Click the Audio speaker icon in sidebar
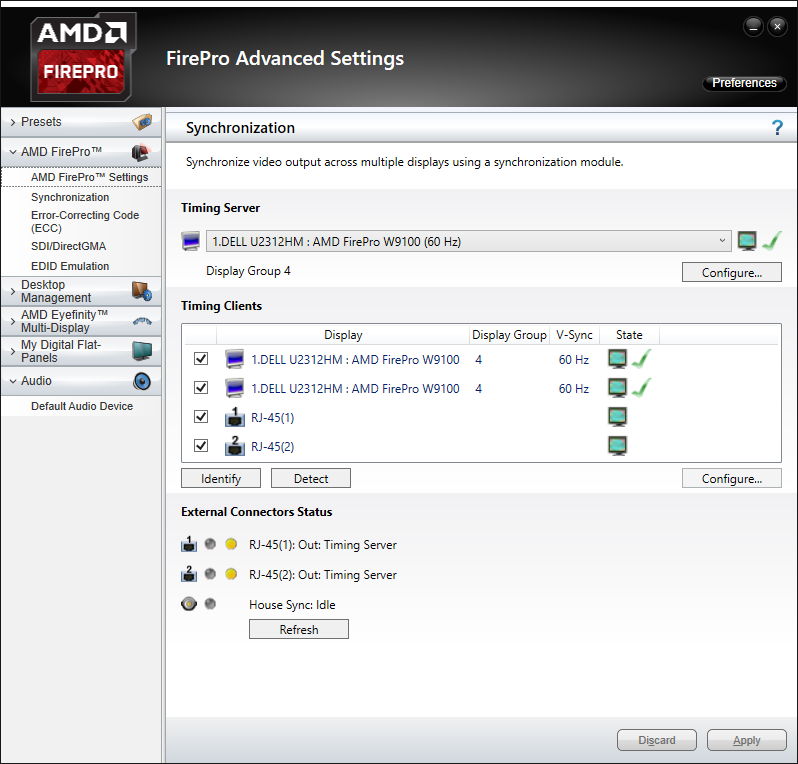The height and width of the screenshot is (764, 798). (x=142, y=381)
